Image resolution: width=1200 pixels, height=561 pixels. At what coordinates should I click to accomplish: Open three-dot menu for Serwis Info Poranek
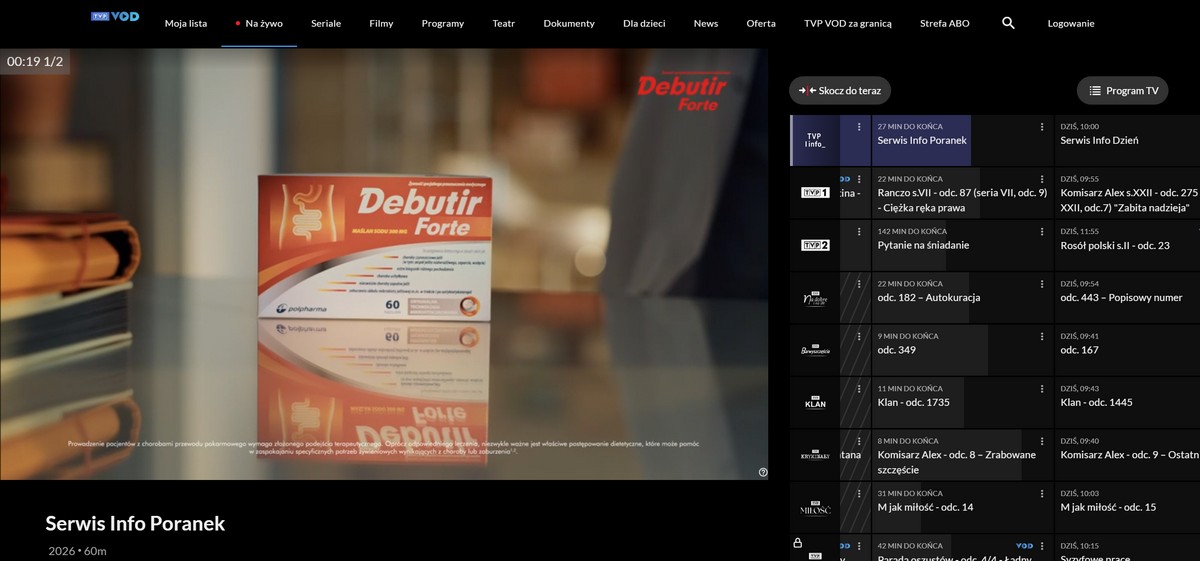(1042, 127)
